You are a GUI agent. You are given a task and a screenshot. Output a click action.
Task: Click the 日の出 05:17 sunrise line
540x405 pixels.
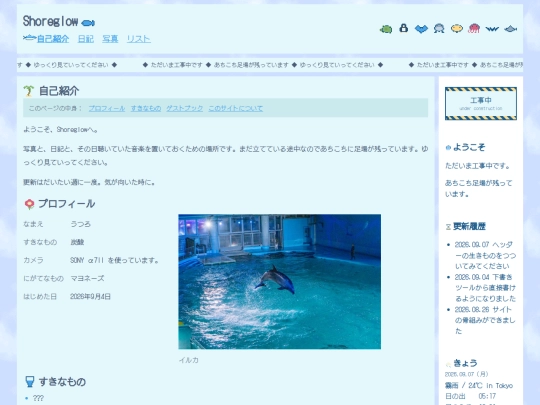(x=470, y=396)
